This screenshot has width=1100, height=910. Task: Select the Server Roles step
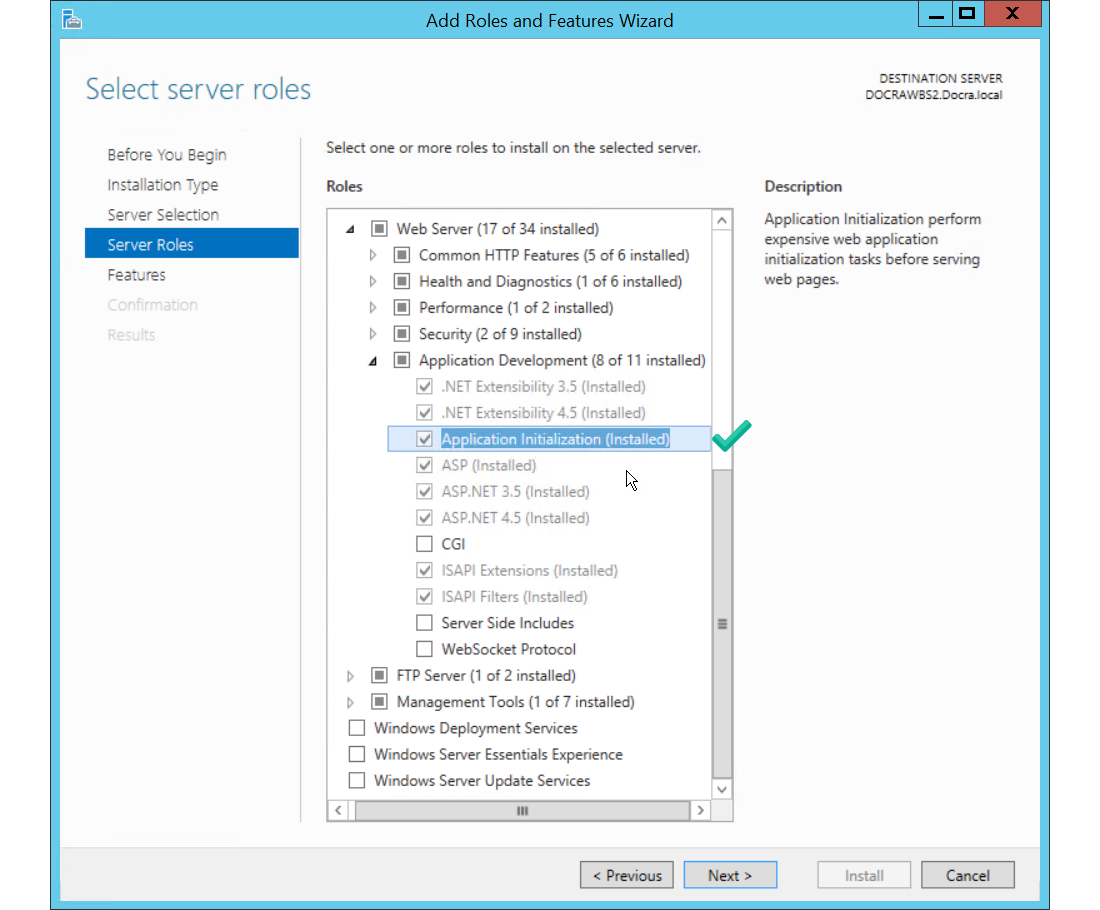(x=192, y=243)
